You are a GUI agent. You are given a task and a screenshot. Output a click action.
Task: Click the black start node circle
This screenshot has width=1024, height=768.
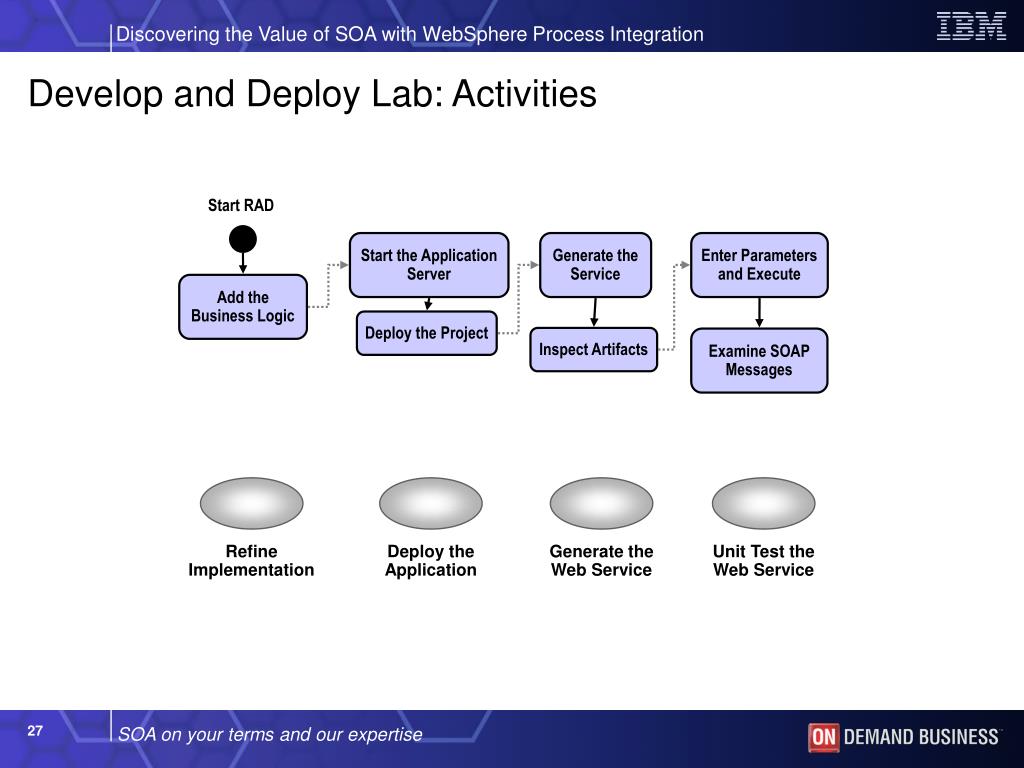pyautogui.click(x=243, y=239)
